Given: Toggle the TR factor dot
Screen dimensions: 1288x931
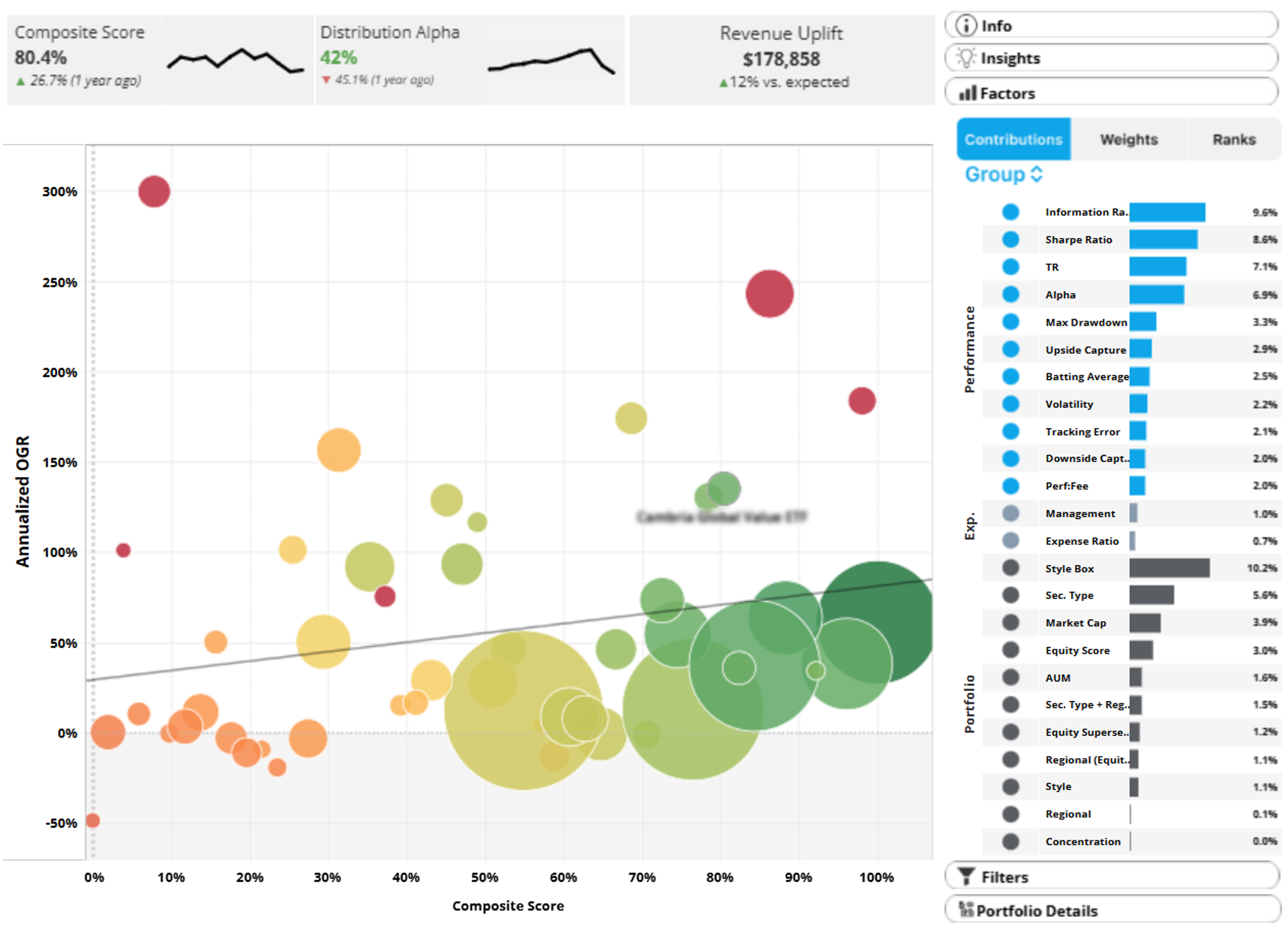Looking at the screenshot, I should tap(1010, 266).
